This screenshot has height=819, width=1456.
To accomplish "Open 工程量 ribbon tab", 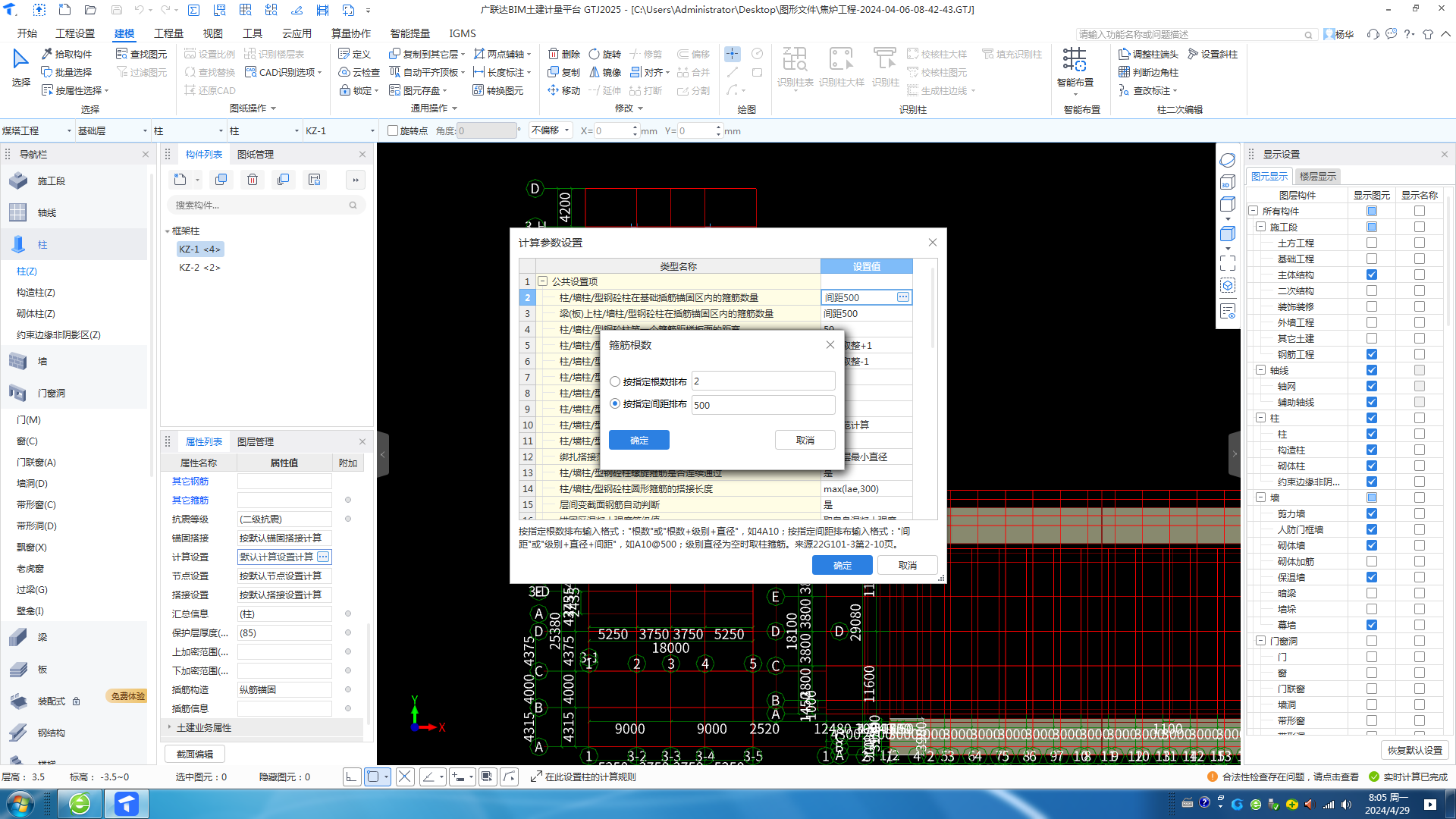I will (168, 33).
